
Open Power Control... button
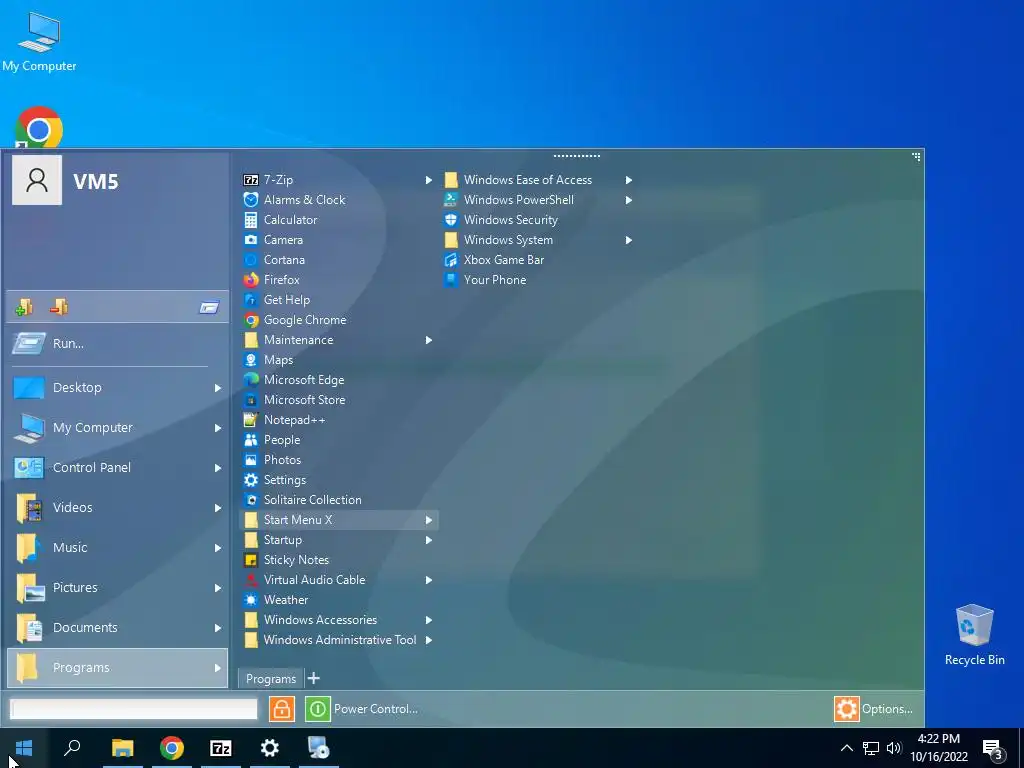click(x=362, y=709)
